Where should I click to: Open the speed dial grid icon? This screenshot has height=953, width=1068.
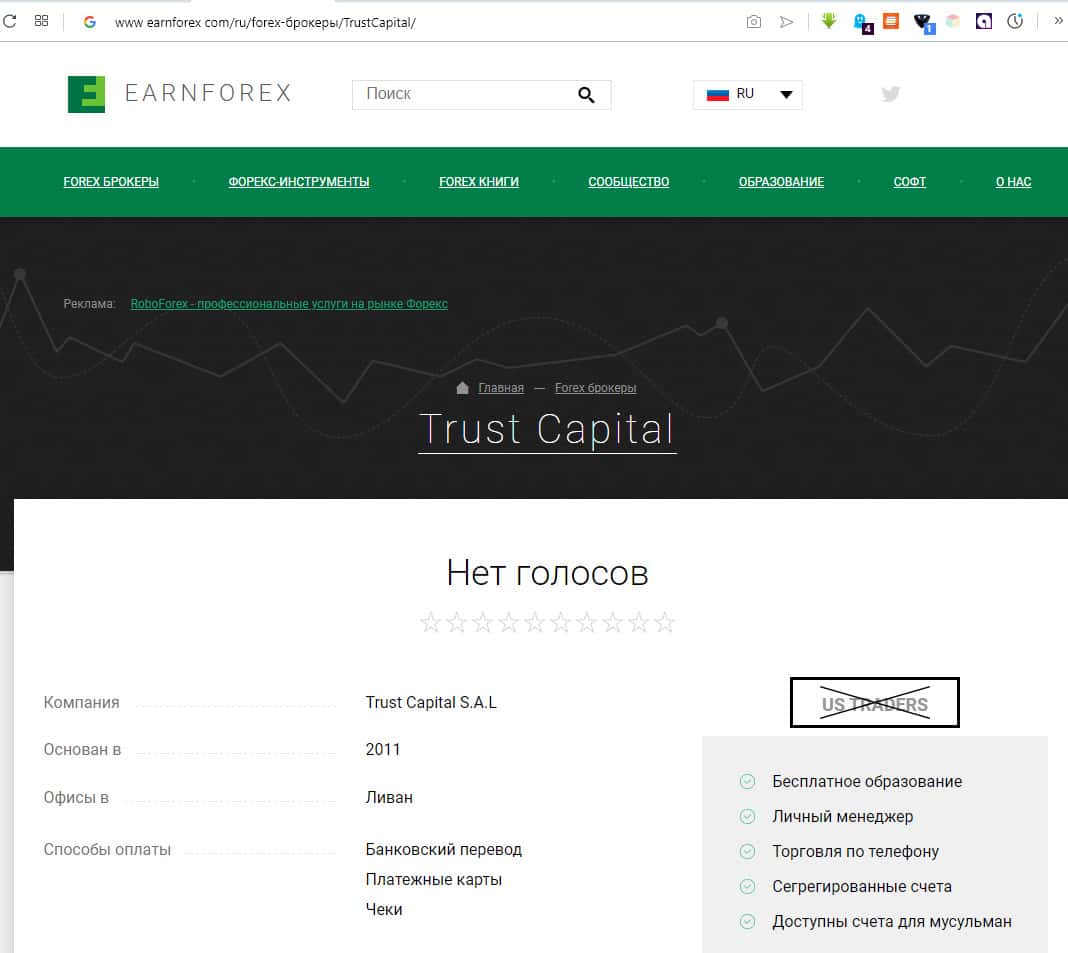tap(42, 21)
